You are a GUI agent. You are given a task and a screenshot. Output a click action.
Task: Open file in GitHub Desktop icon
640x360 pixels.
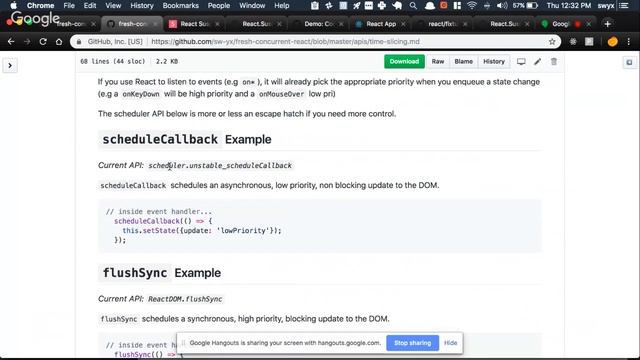[521, 62]
